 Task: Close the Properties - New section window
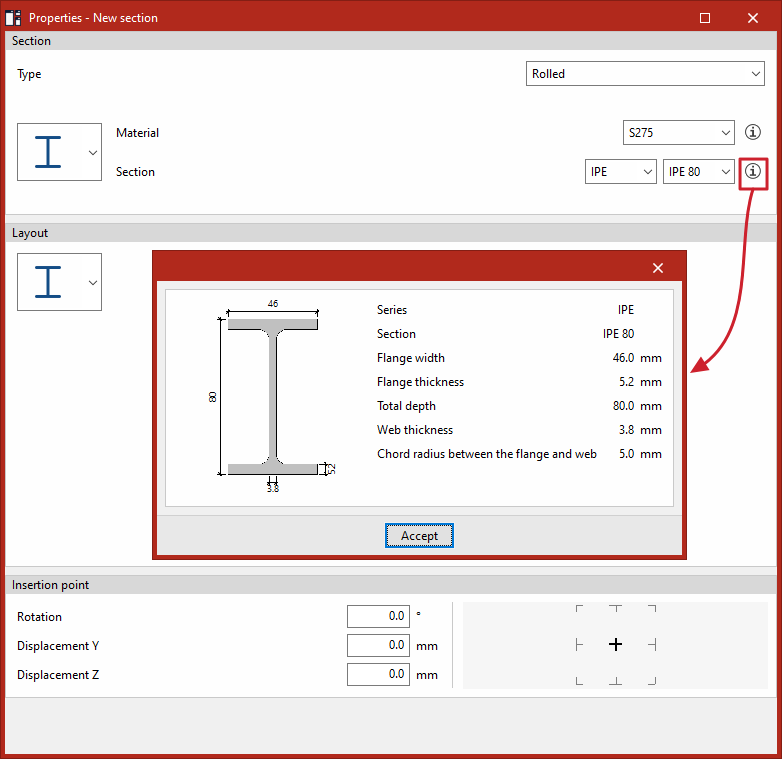click(753, 18)
